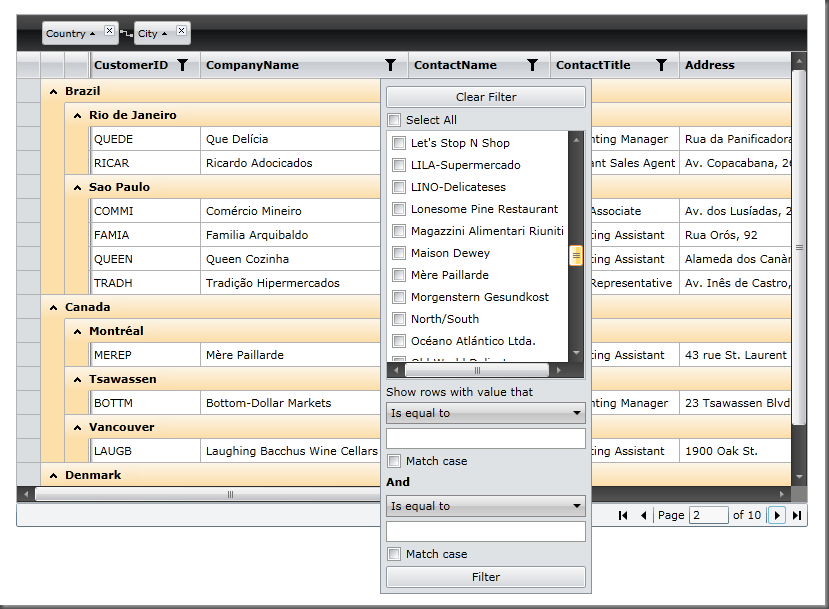829x609 pixels.
Task: Go to the next page
Action: pyautogui.click(x=777, y=515)
